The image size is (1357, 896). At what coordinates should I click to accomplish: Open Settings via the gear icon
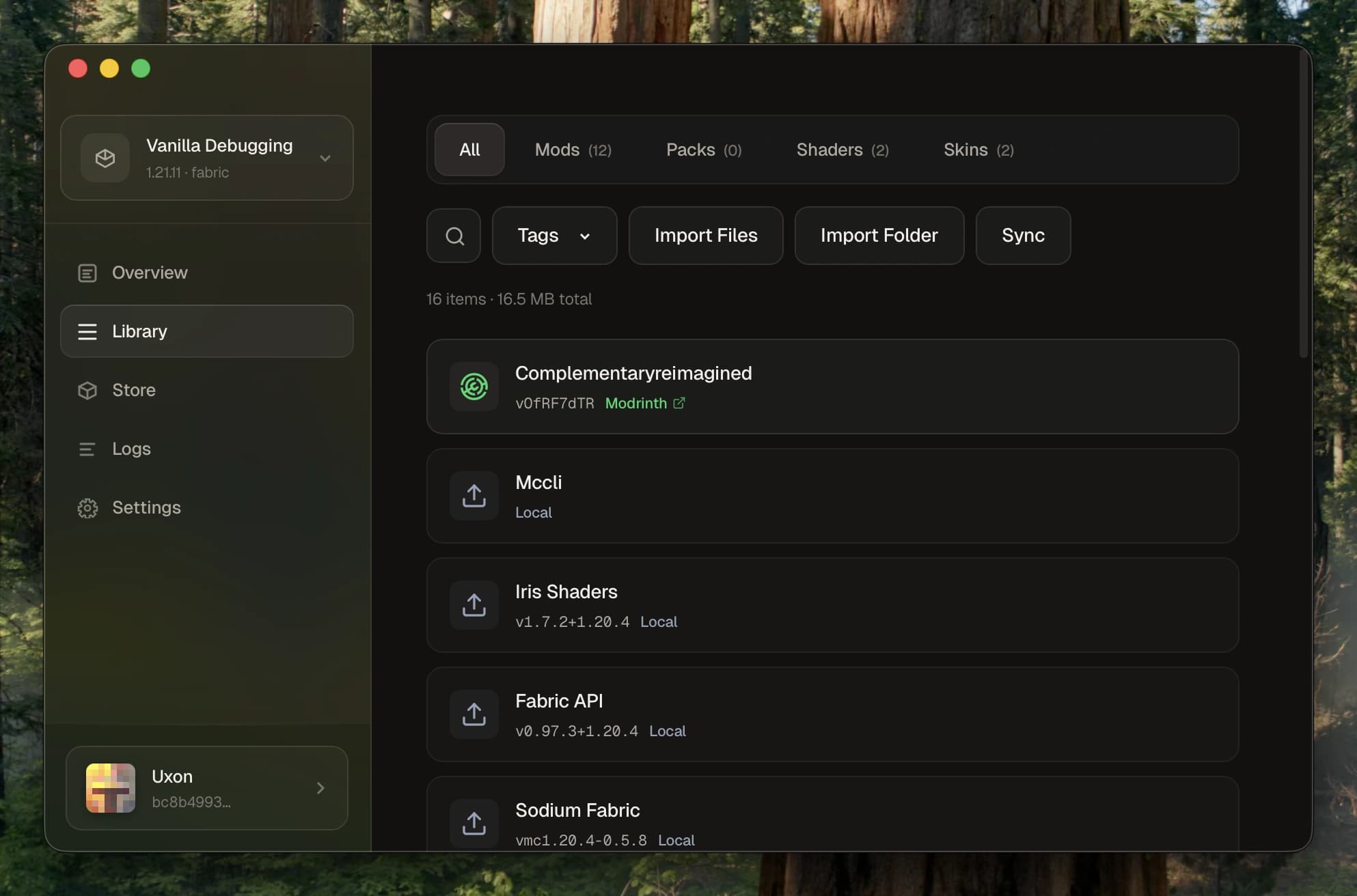[x=87, y=507]
